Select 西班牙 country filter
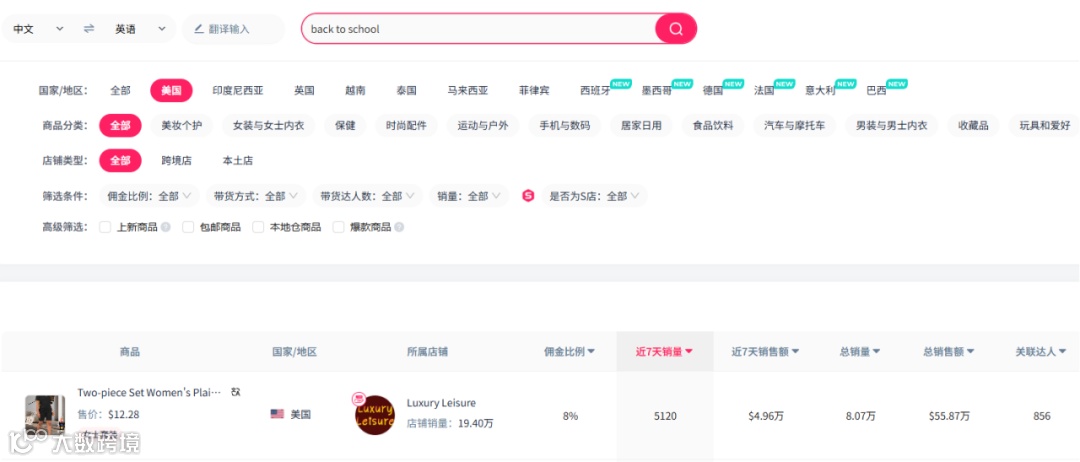 tap(596, 91)
